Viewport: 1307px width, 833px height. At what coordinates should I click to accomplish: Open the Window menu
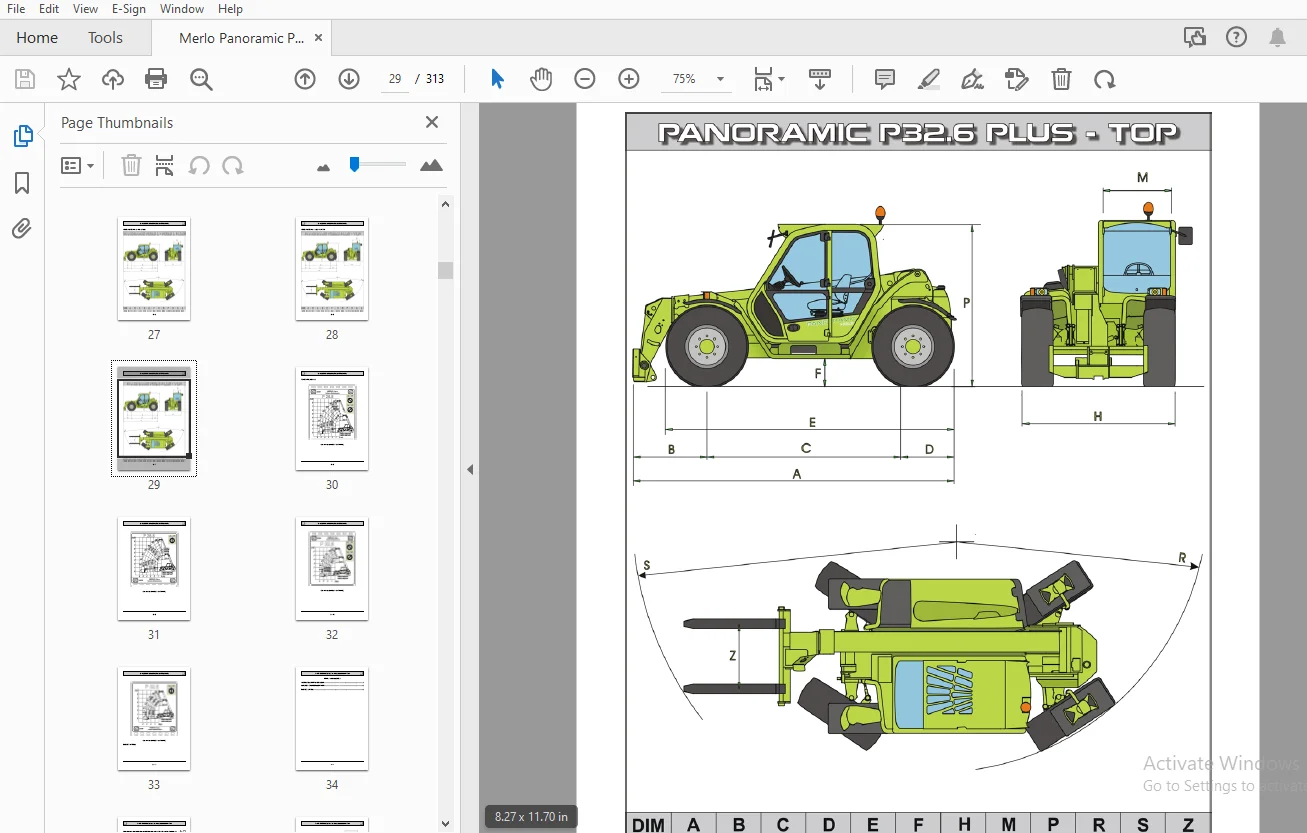pyautogui.click(x=182, y=8)
